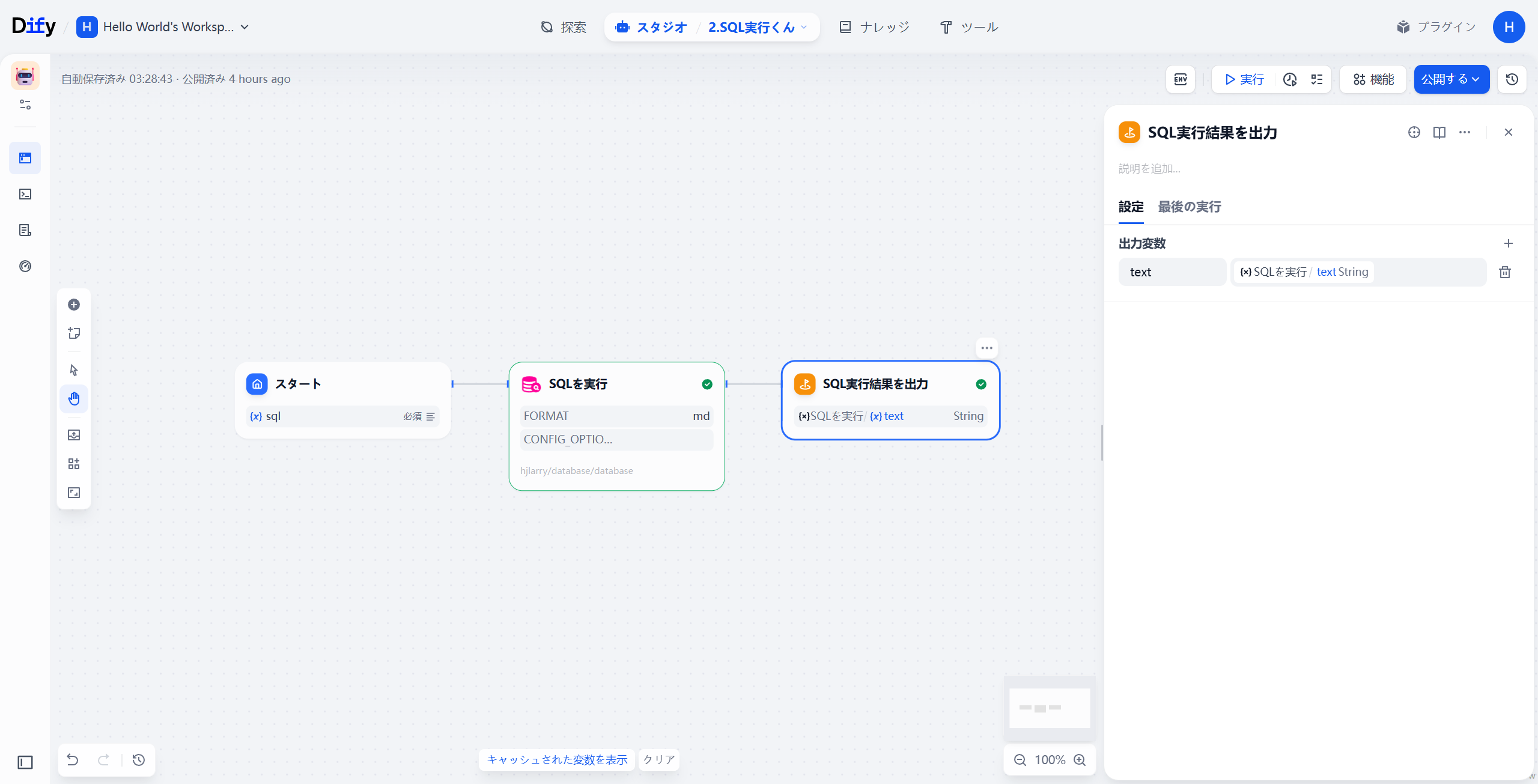The width and height of the screenshot is (1538, 784).
Task: Select the add-note icon in canvas toolbar
Action: click(74, 333)
